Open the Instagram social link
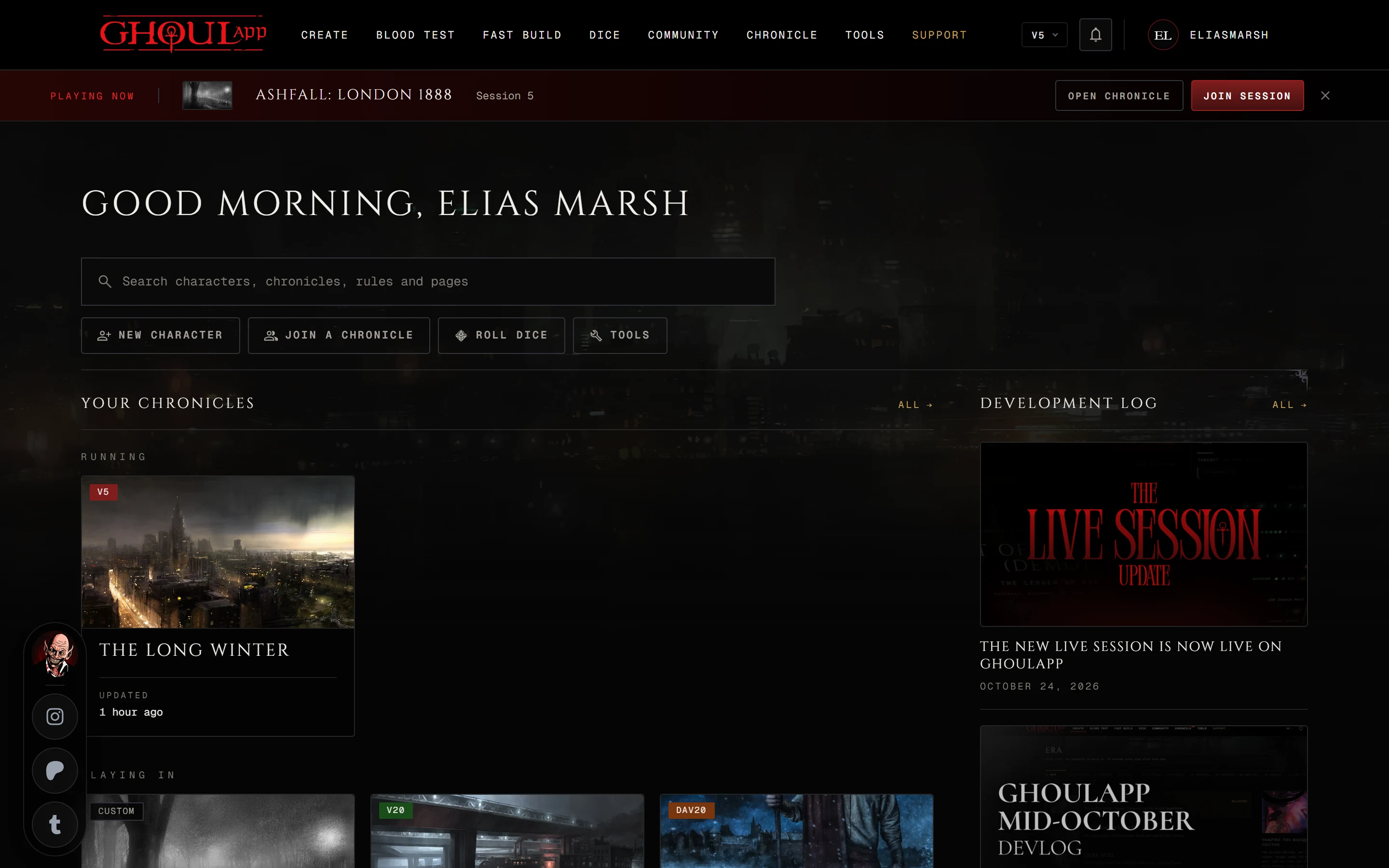Screen dimensions: 1389x868 coord(55,717)
